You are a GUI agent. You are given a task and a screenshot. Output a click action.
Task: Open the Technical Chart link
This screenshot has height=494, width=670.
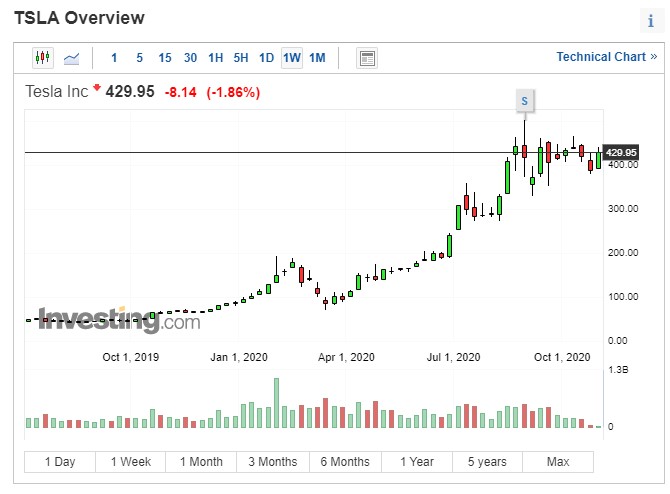[x=606, y=57]
